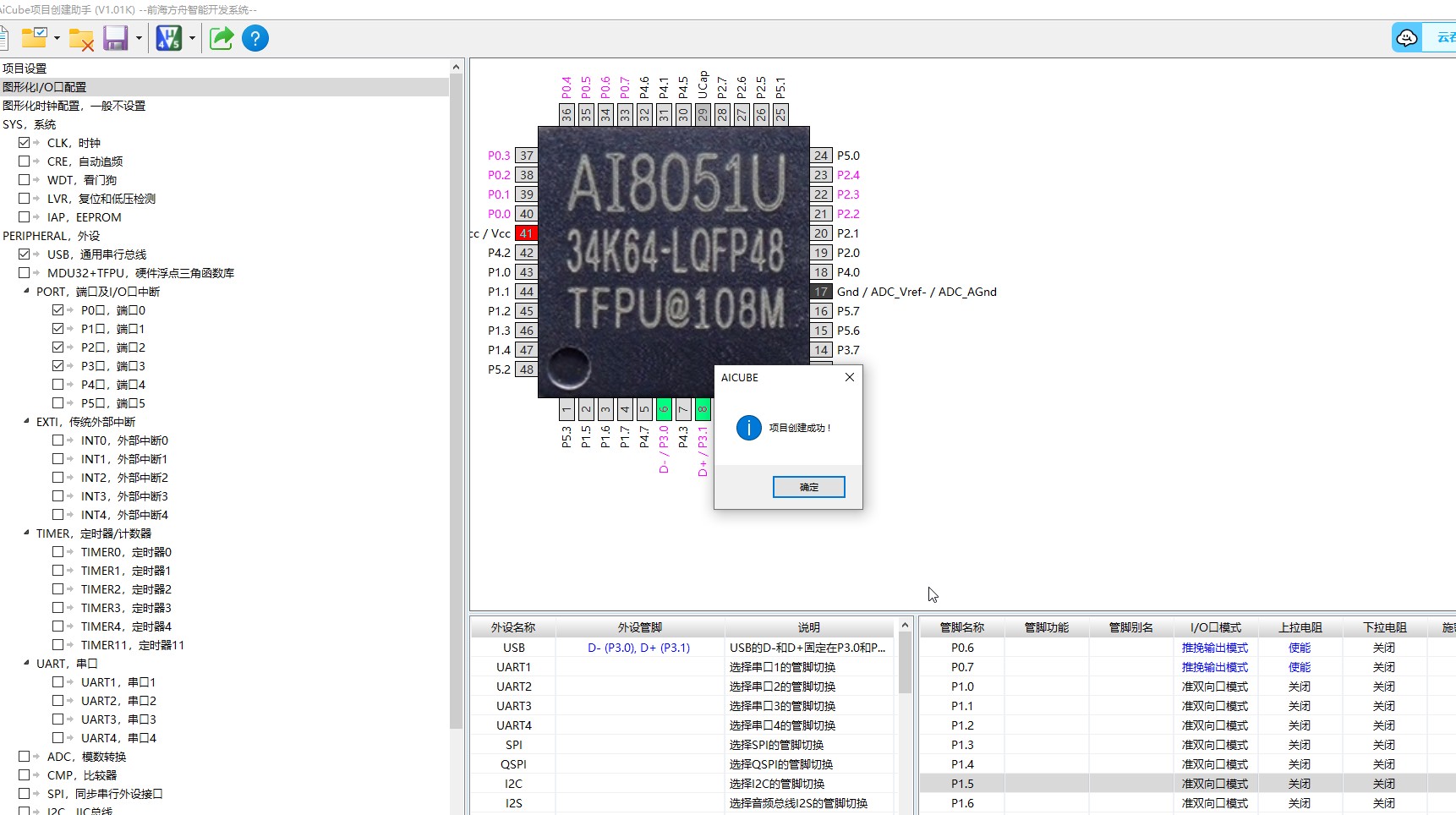Tick the INT0 external interrupt checkbox
This screenshot has height=815, width=1456.
pos(58,440)
